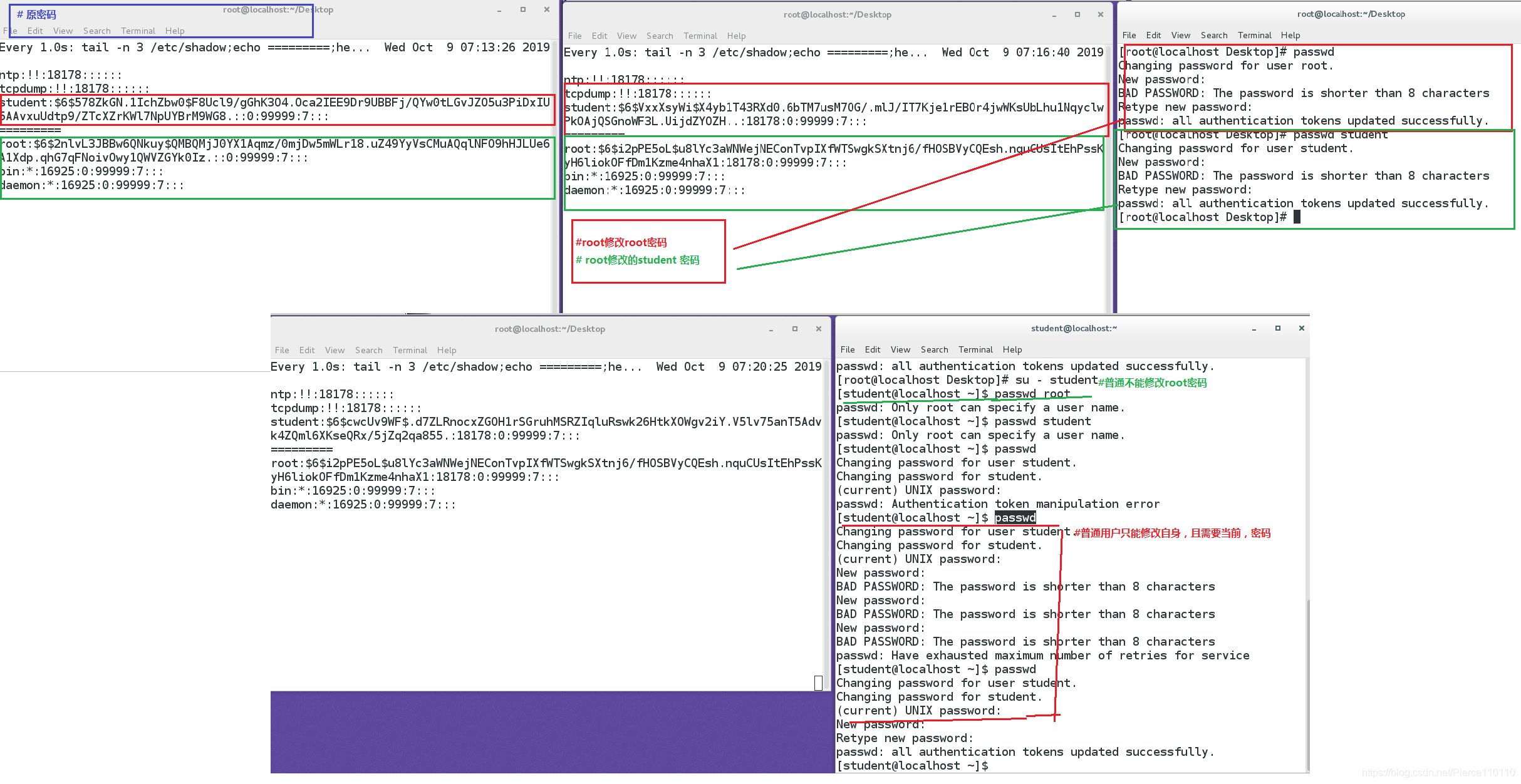Open Search menu in top-left terminal
Screen dimensions: 1521x784
point(96,31)
